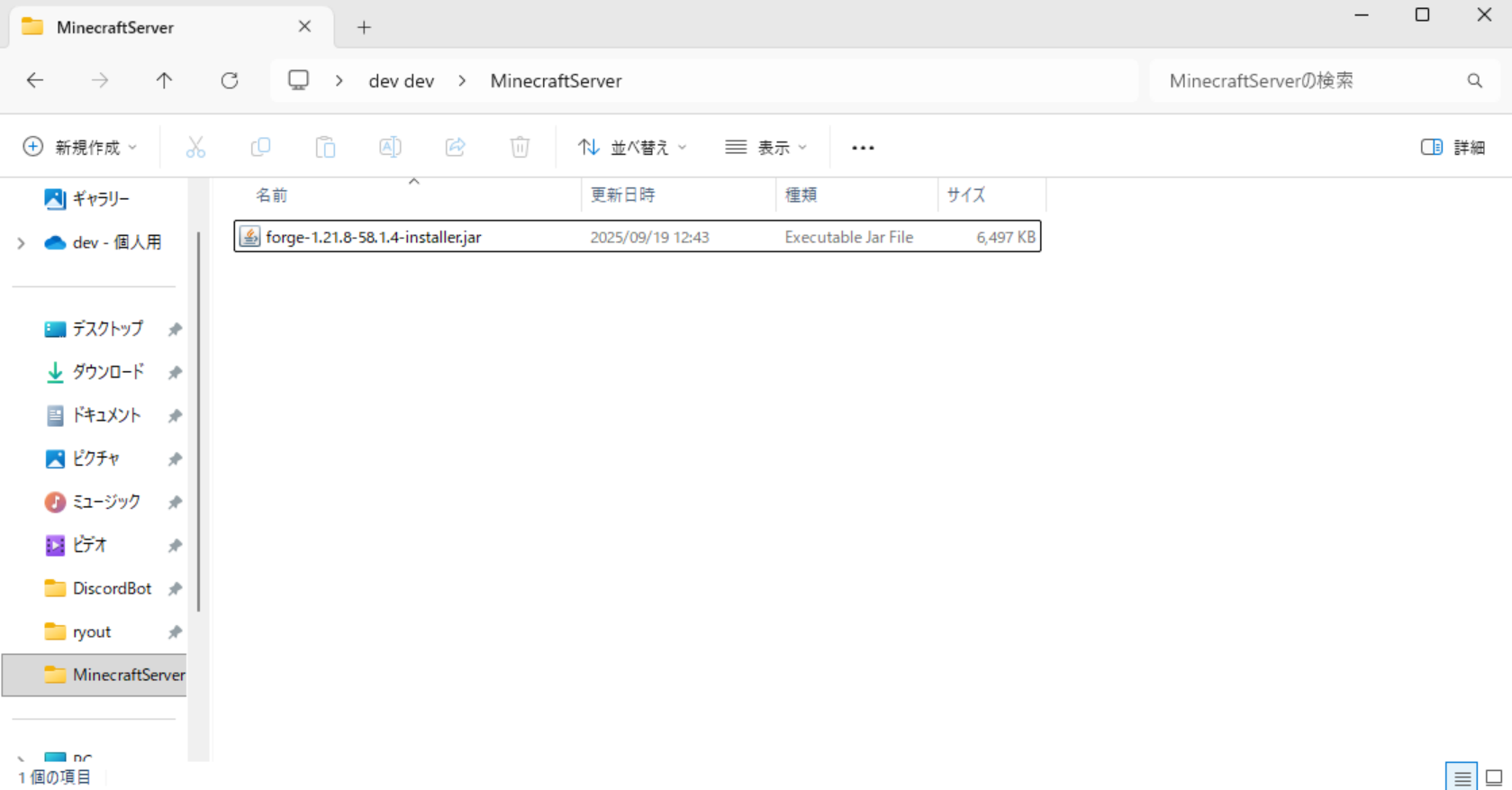Open the 新規作成 dropdown

click(x=80, y=148)
